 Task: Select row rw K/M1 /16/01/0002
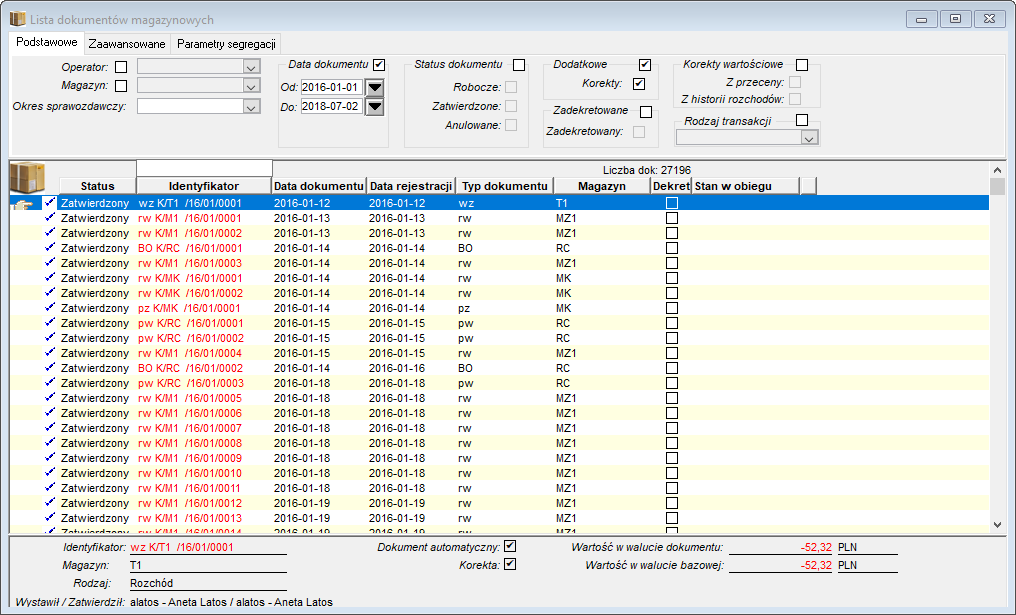[x=499, y=233]
